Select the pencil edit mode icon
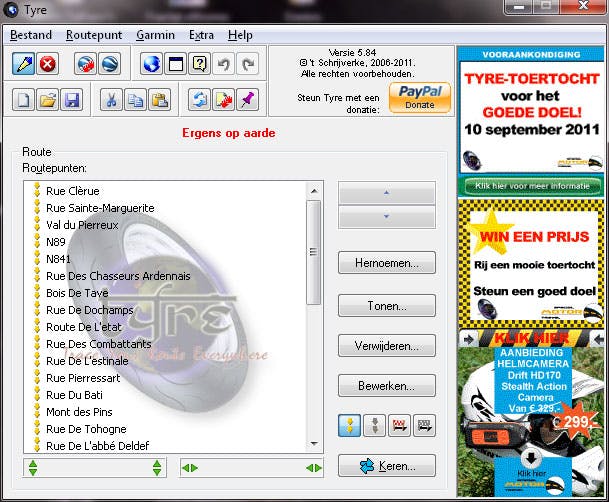Screen dimensions: 609x502 (x=23, y=64)
